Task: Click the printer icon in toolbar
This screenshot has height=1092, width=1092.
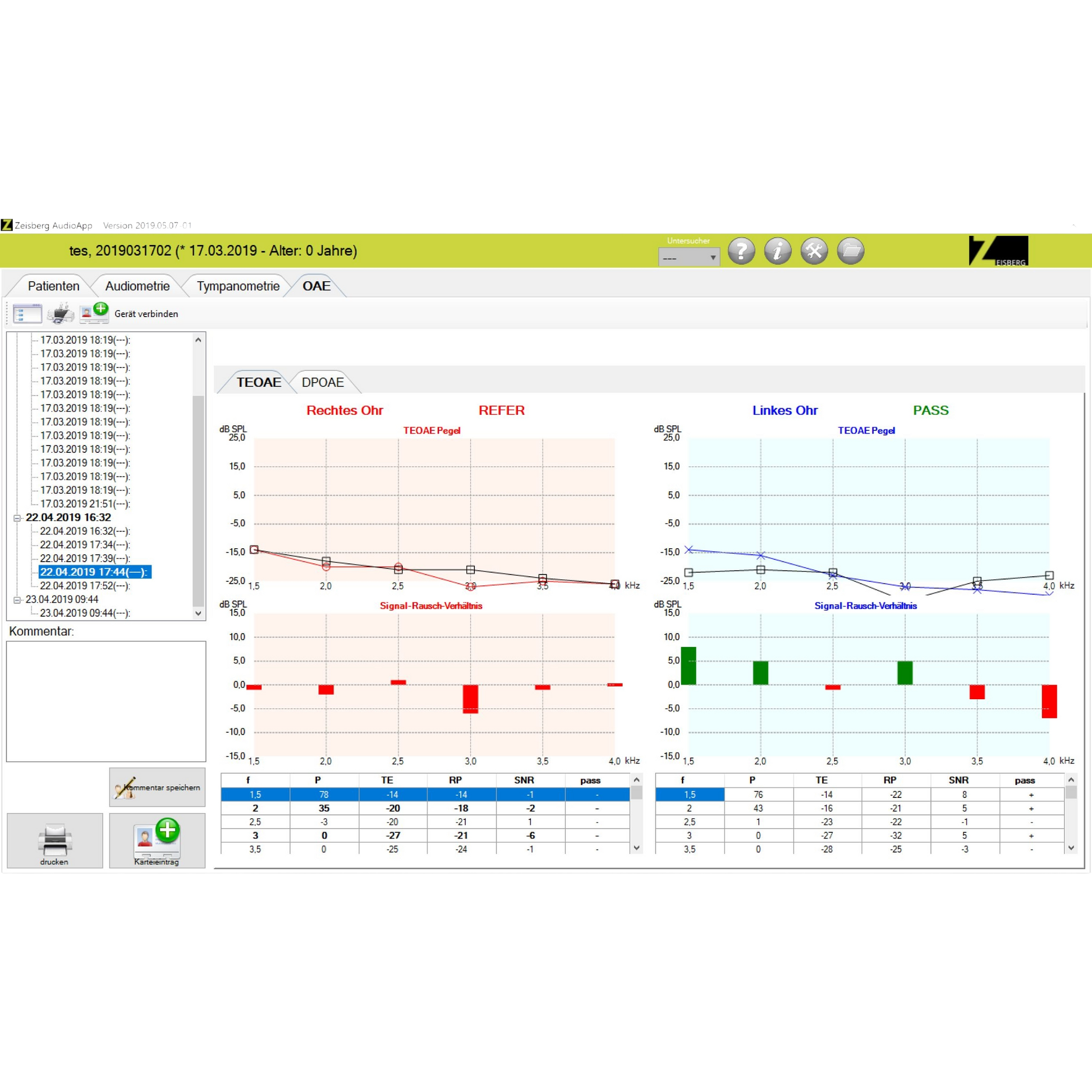Action: coord(61,314)
